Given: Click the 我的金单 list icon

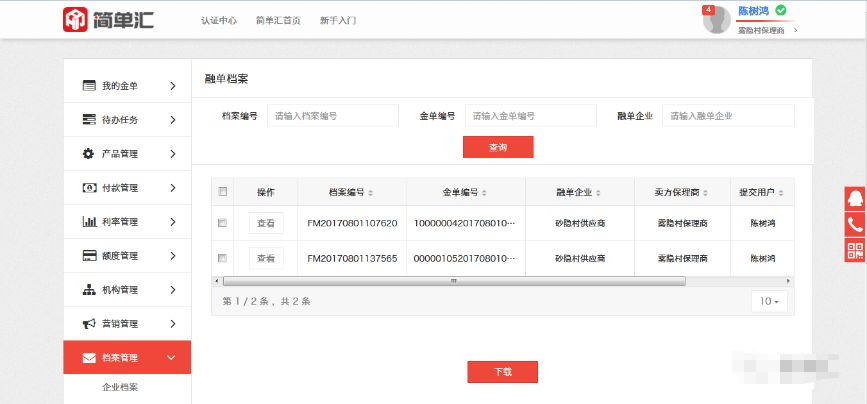Looking at the screenshot, I should coord(89,86).
